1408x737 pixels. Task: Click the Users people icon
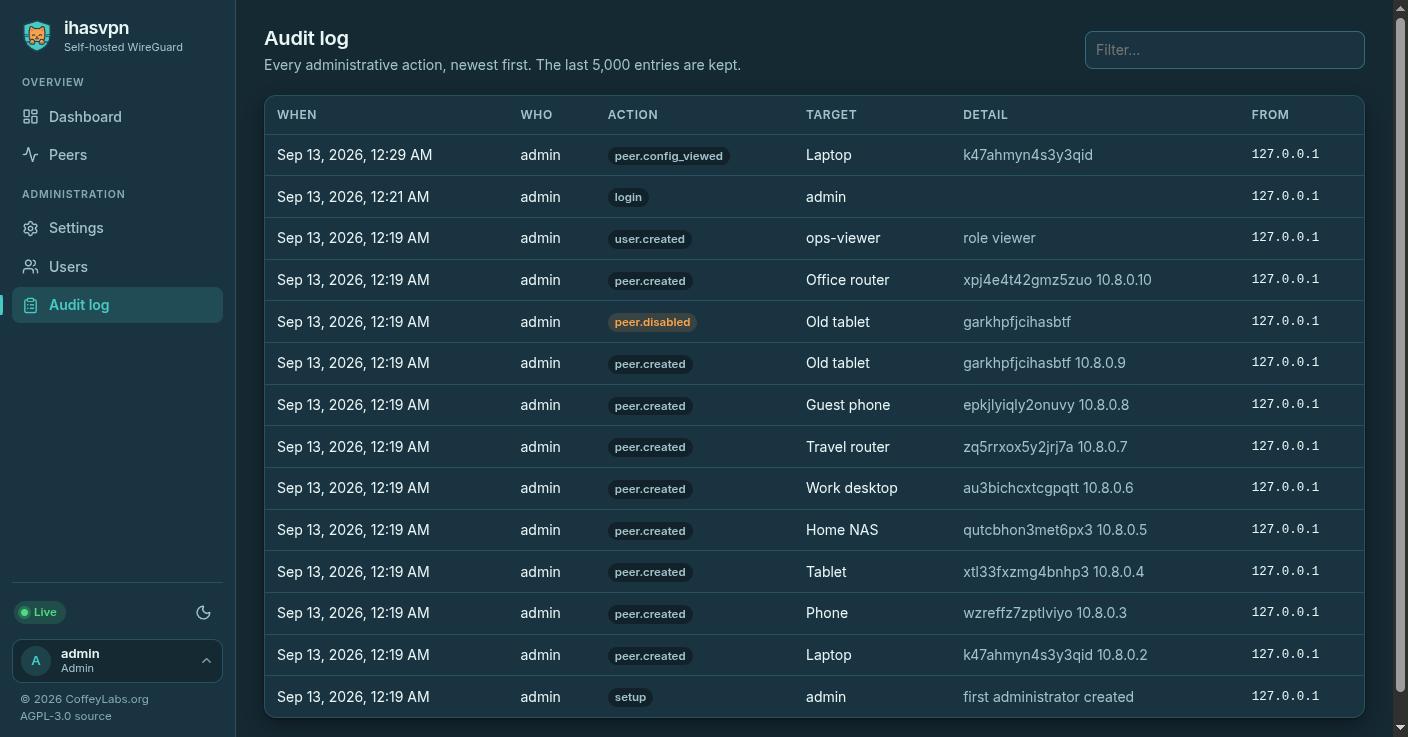coord(31,267)
